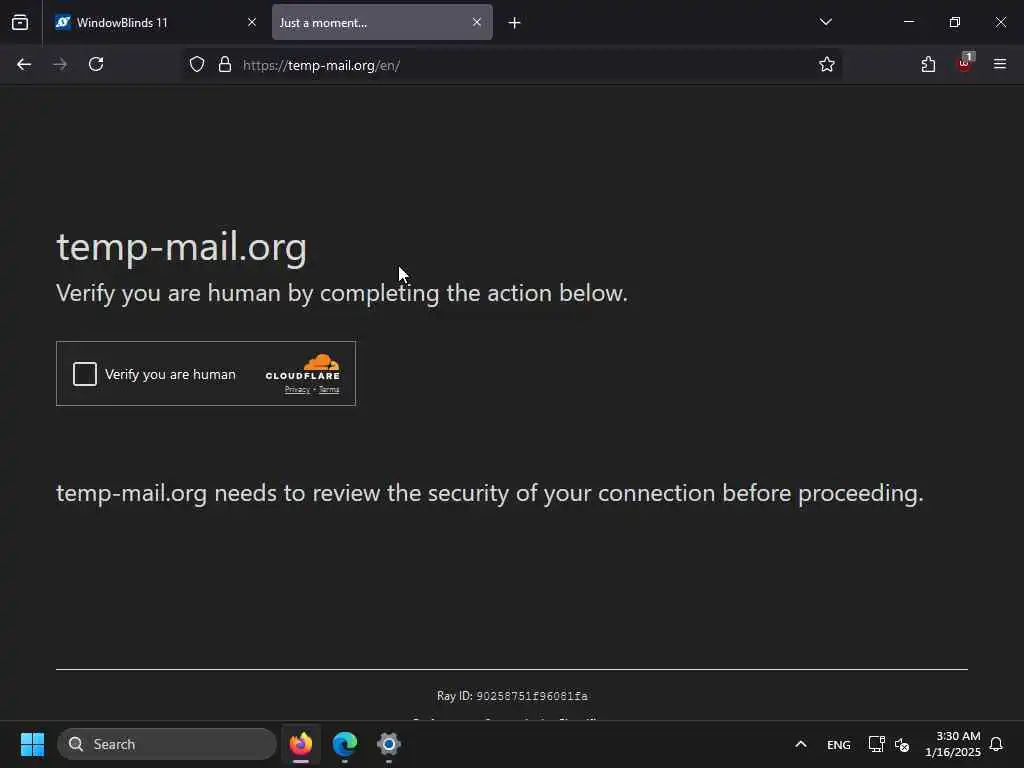Open the Extensions puzzle icon
The width and height of the screenshot is (1024, 768).
point(928,64)
